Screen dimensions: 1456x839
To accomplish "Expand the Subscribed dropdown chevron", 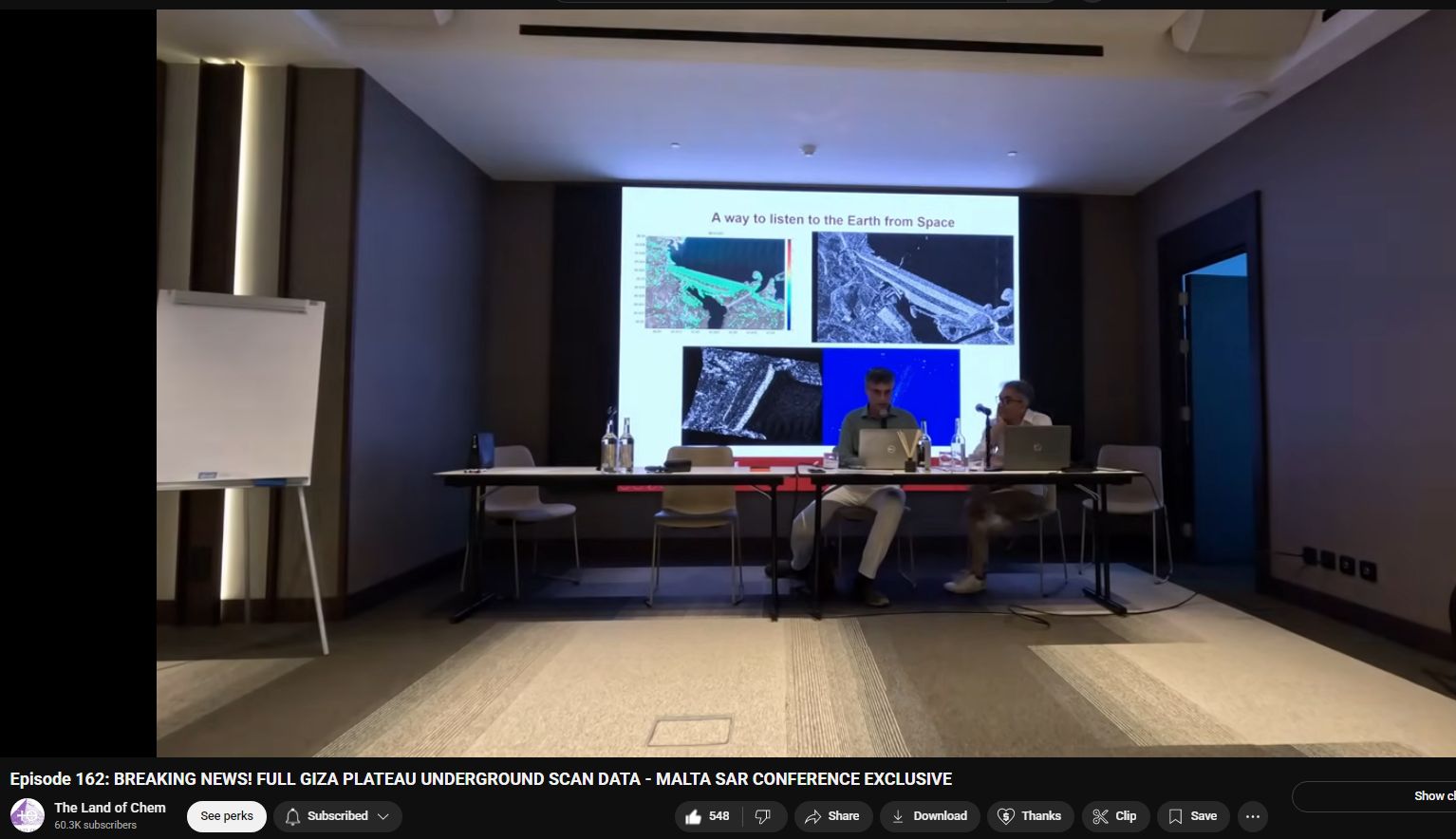I will pyautogui.click(x=383, y=816).
